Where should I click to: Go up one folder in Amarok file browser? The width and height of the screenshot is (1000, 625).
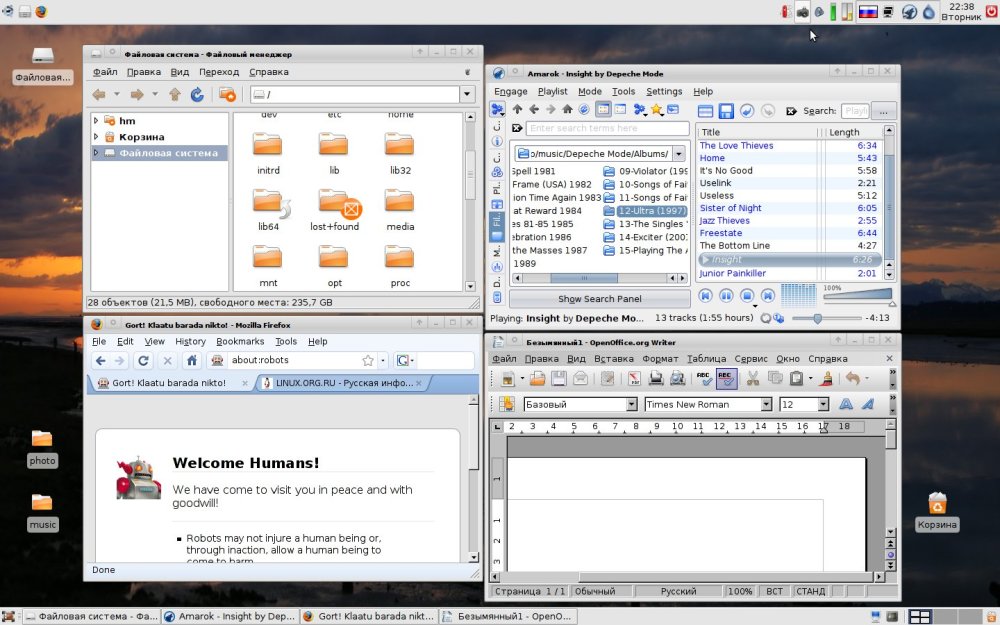click(517, 109)
